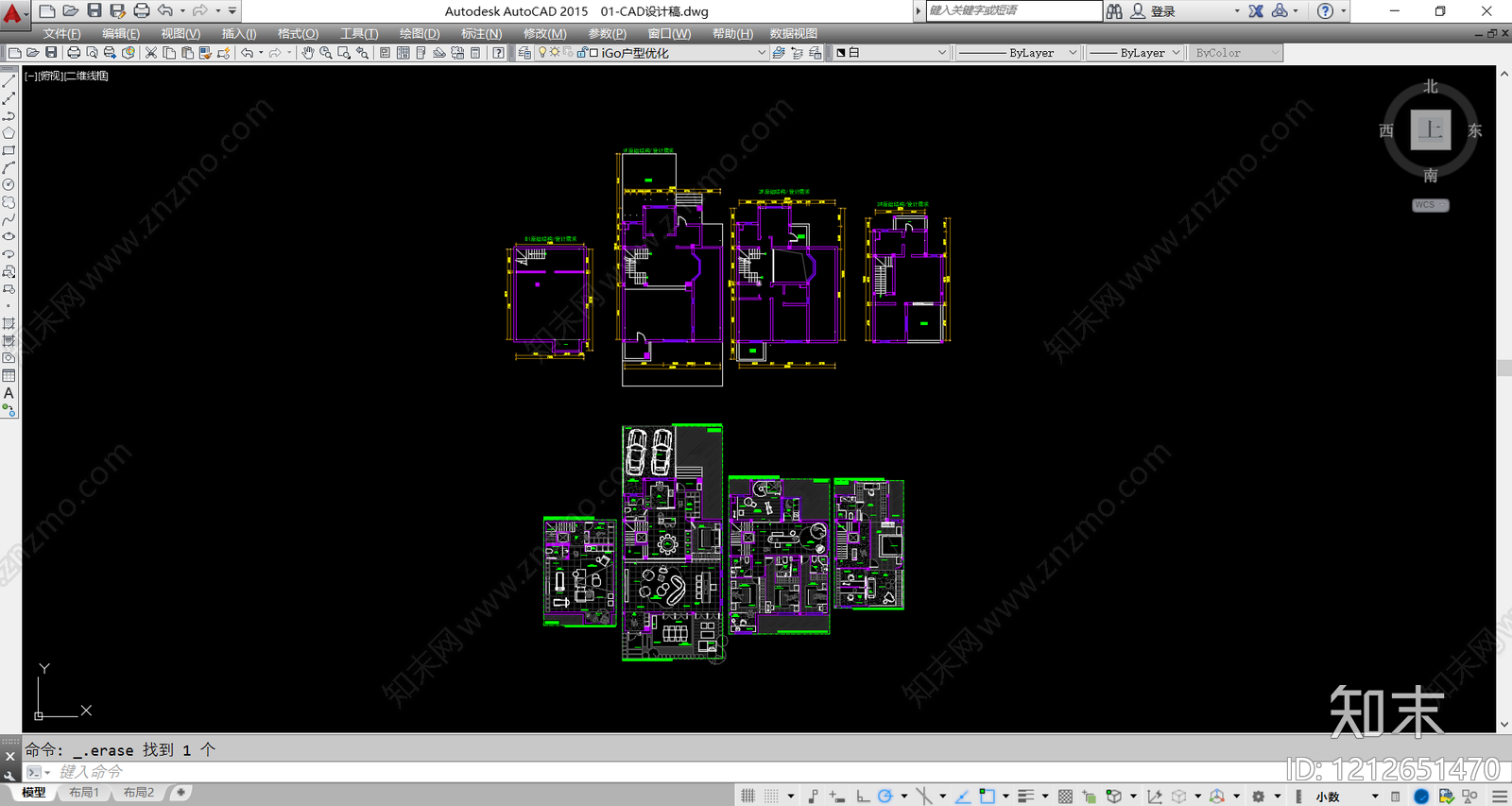Select the Circle draw tool
The height and width of the screenshot is (806, 1512).
[9, 185]
